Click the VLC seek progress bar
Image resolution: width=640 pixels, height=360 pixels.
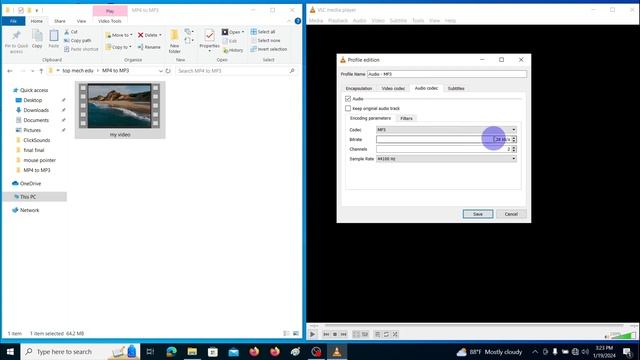click(x=474, y=326)
